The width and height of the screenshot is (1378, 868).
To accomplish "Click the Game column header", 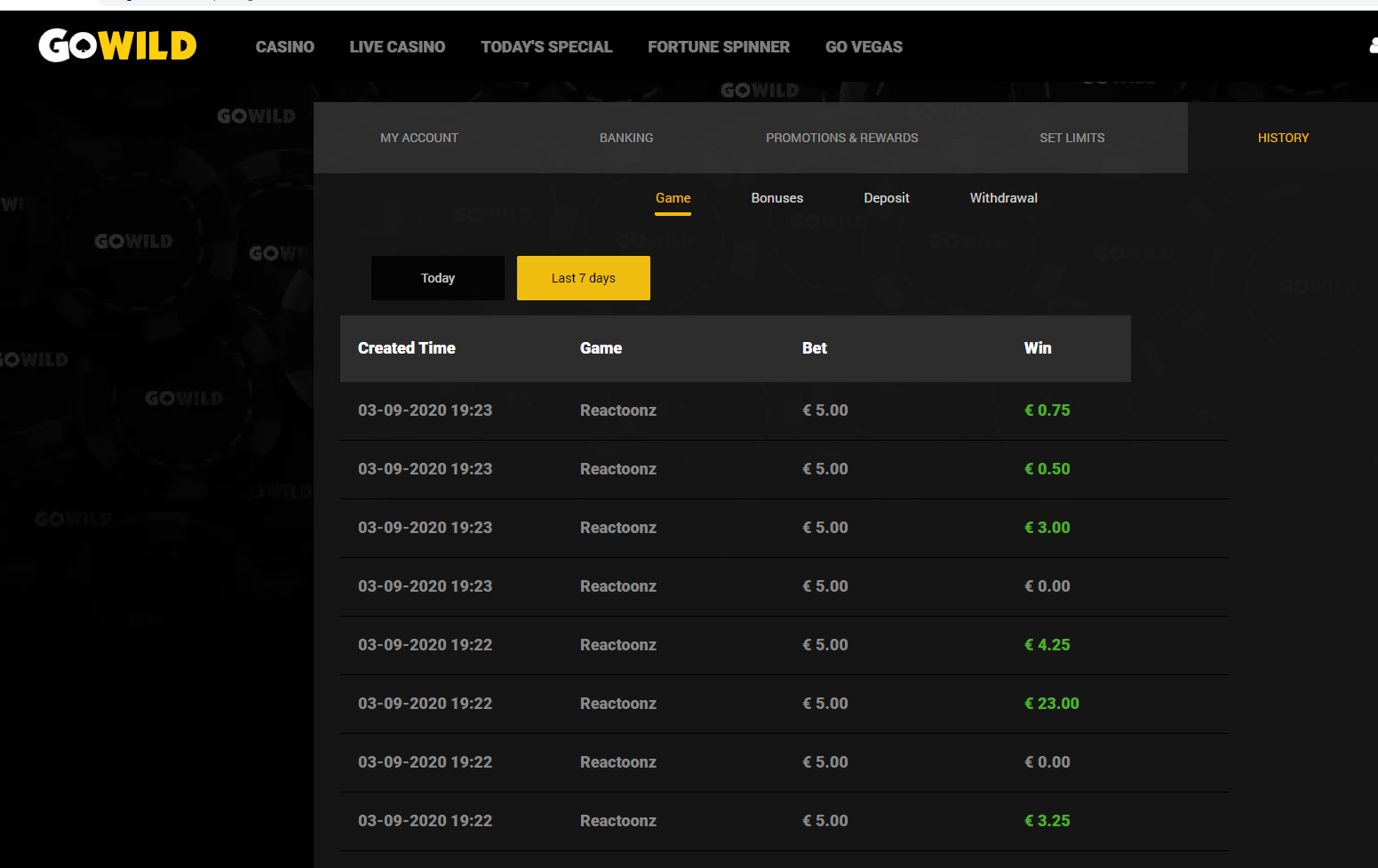I will point(601,348).
